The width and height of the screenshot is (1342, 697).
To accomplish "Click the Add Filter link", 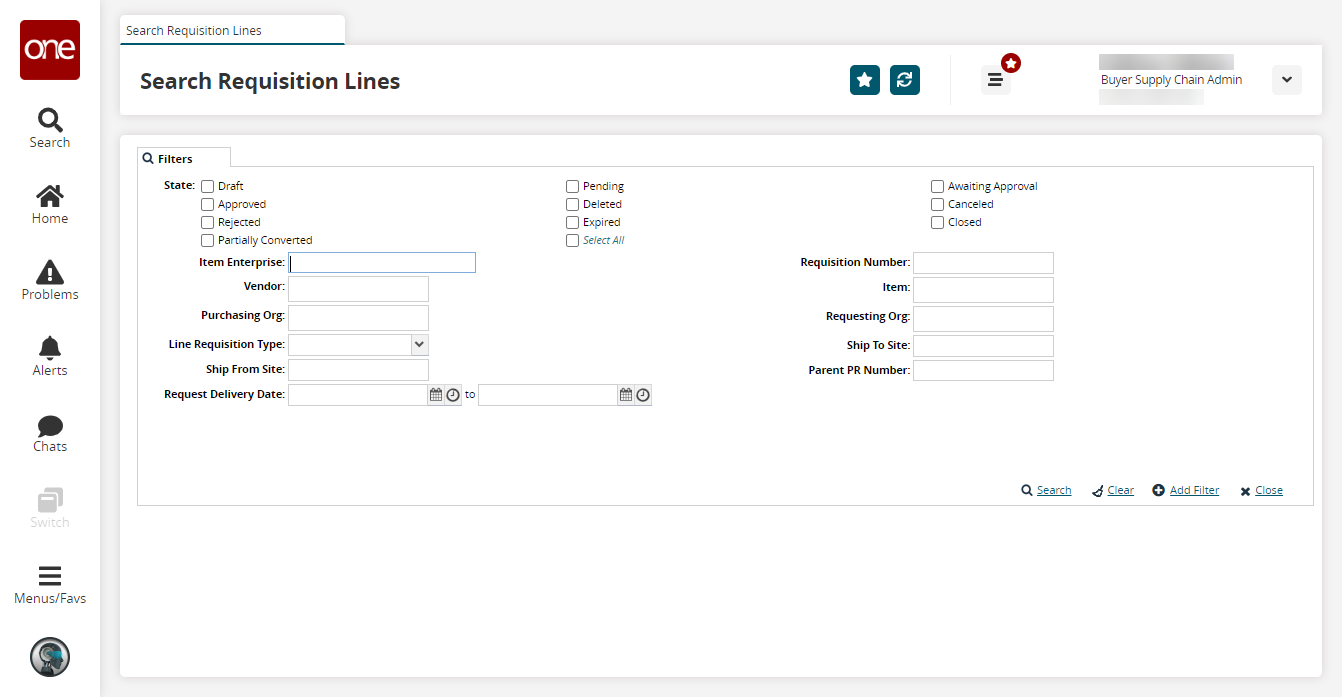I will pyautogui.click(x=1193, y=490).
